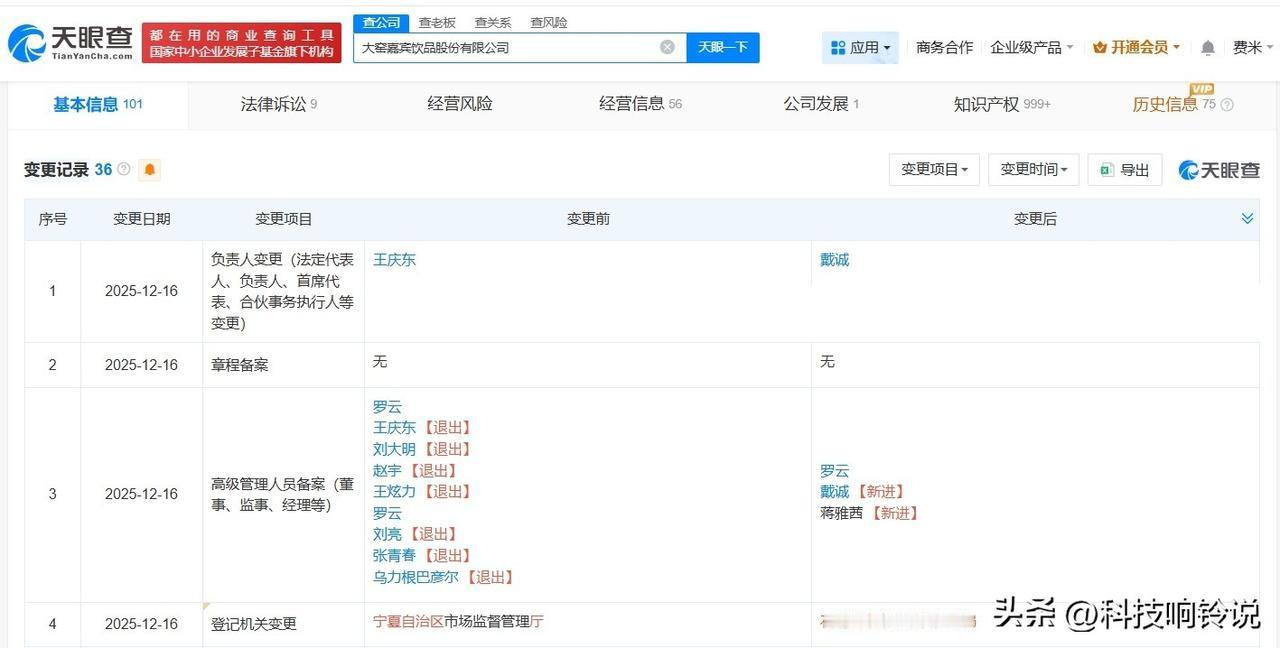Open 王炫力 link in row 3
Image resolution: width=1280 pixels, height=648 pixels.
pos(394,491)
